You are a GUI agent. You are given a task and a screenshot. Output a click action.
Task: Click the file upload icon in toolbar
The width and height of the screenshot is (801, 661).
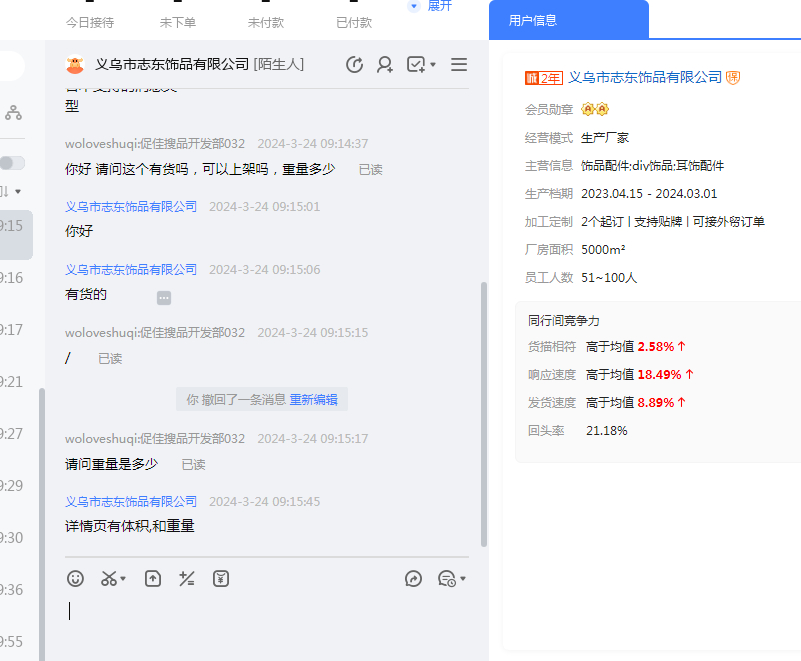coord(153,578)
